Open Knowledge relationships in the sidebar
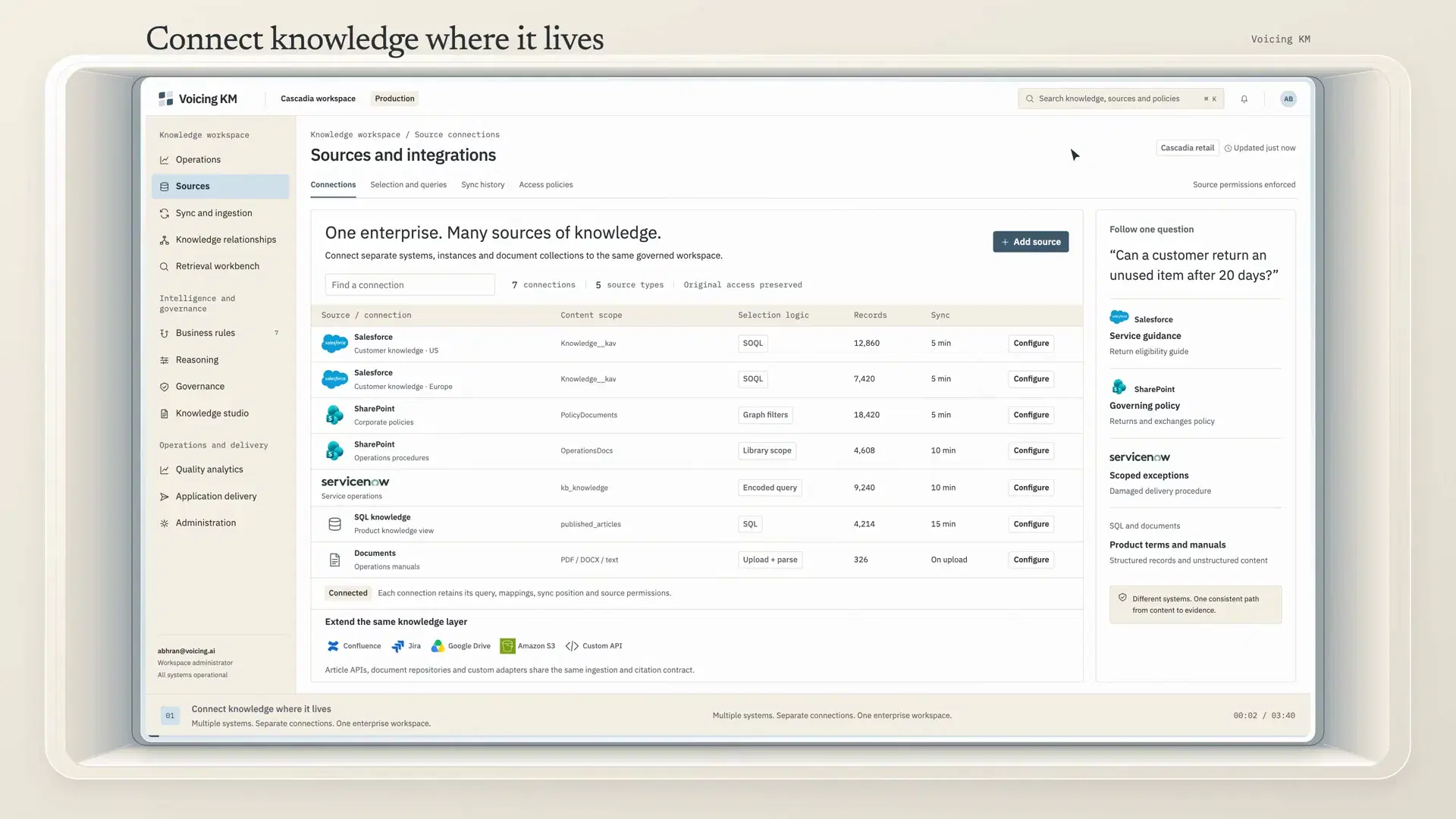 click(220, 240)
